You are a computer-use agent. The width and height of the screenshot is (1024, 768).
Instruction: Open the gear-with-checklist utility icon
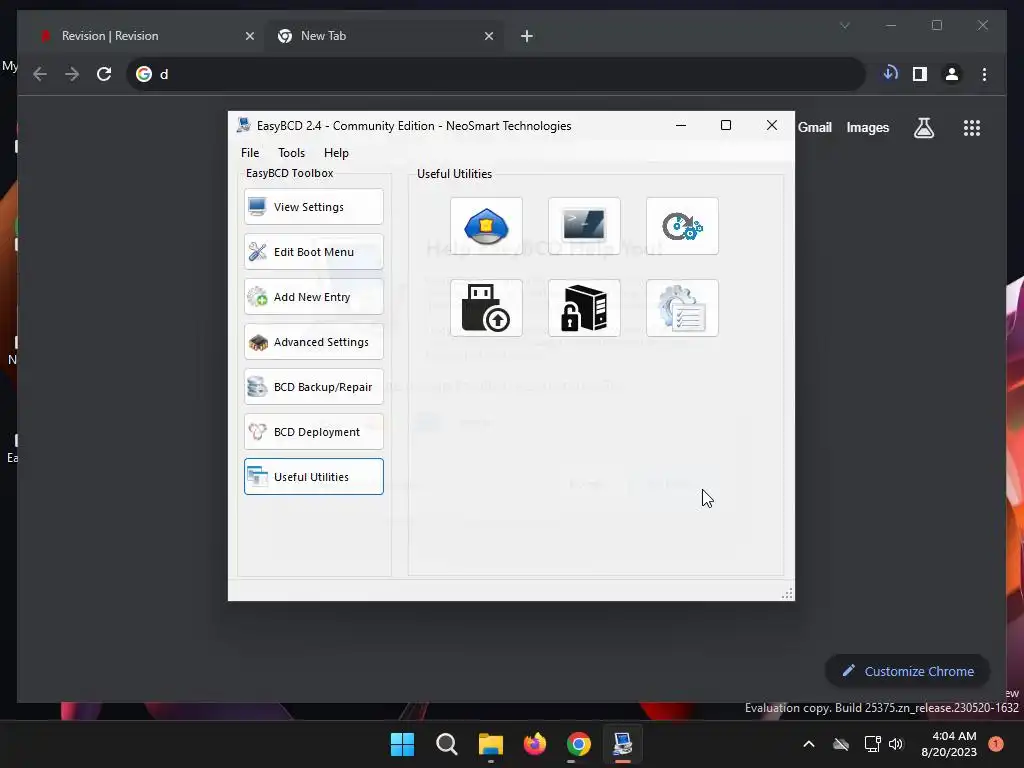pyautogui.click(x=682, y=308)
